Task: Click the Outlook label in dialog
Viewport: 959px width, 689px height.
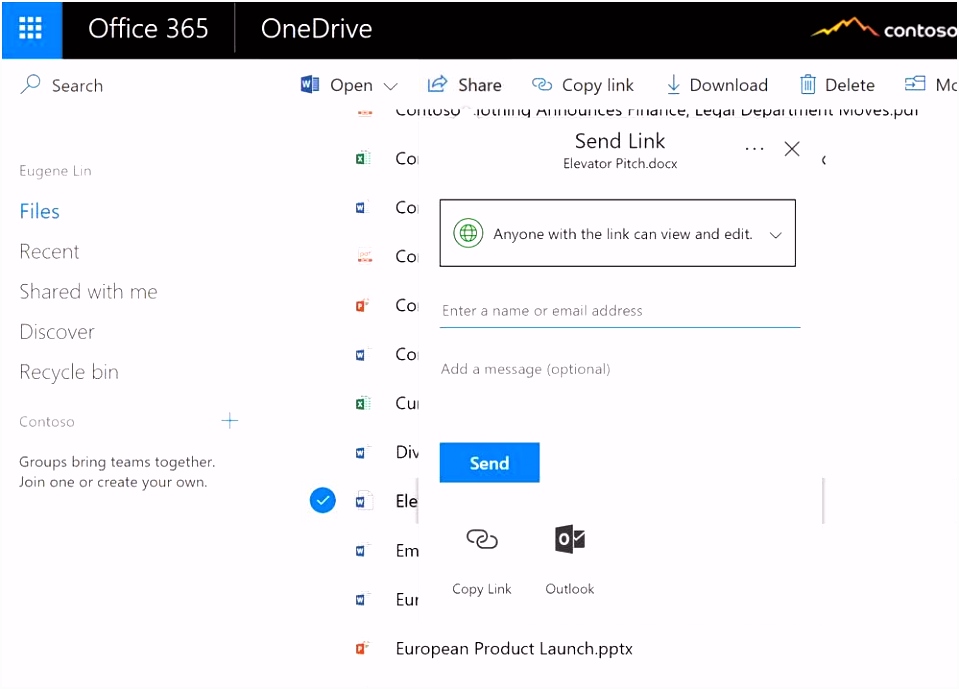Action: [x=570, y=589]
